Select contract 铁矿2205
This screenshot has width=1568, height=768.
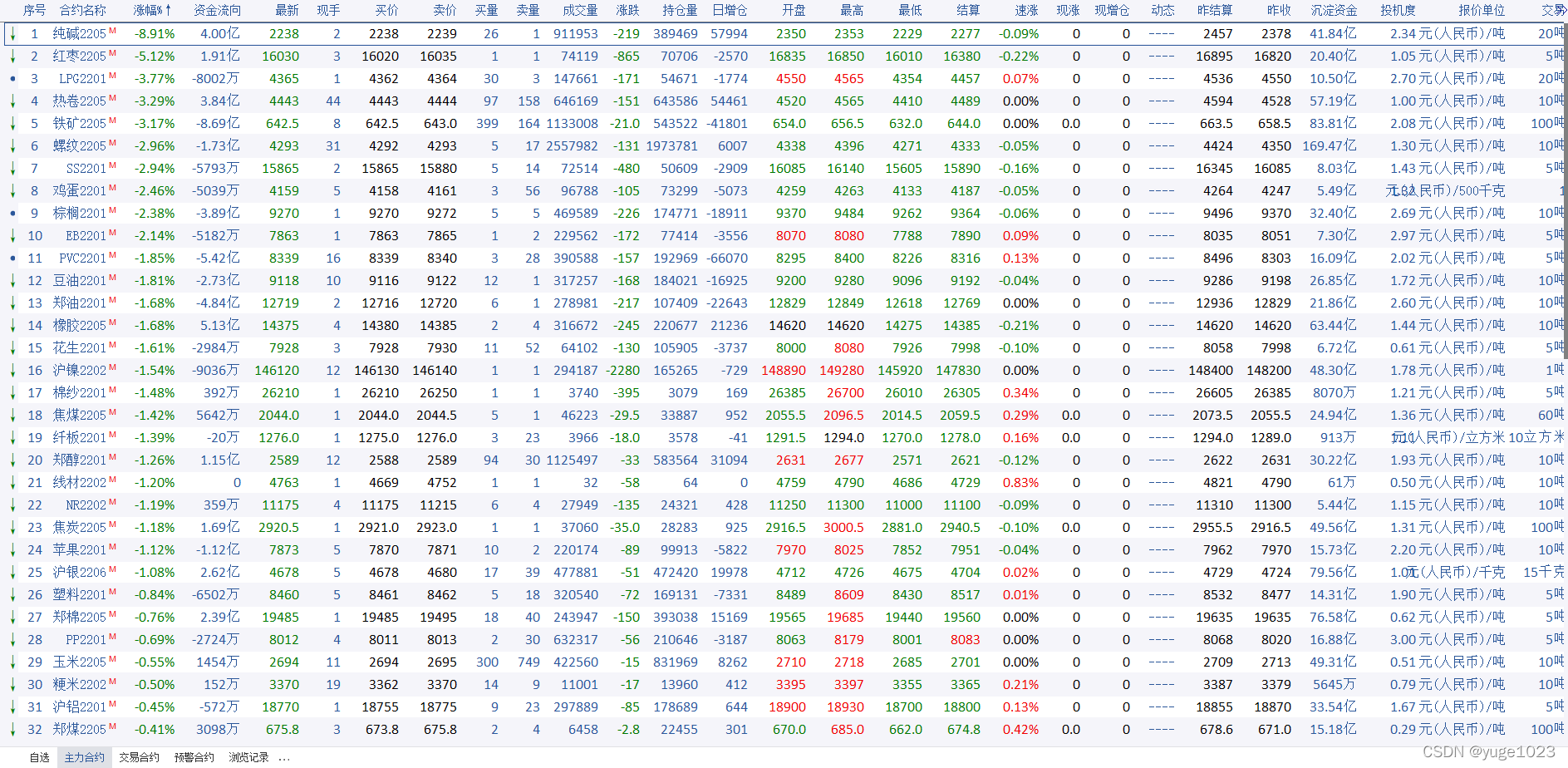80,124
